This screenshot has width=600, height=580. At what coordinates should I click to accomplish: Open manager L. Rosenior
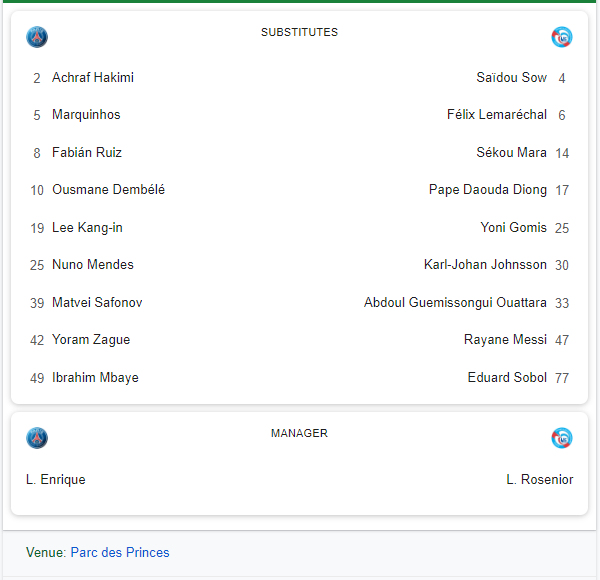pyautogui.click(x=540, y=480)
